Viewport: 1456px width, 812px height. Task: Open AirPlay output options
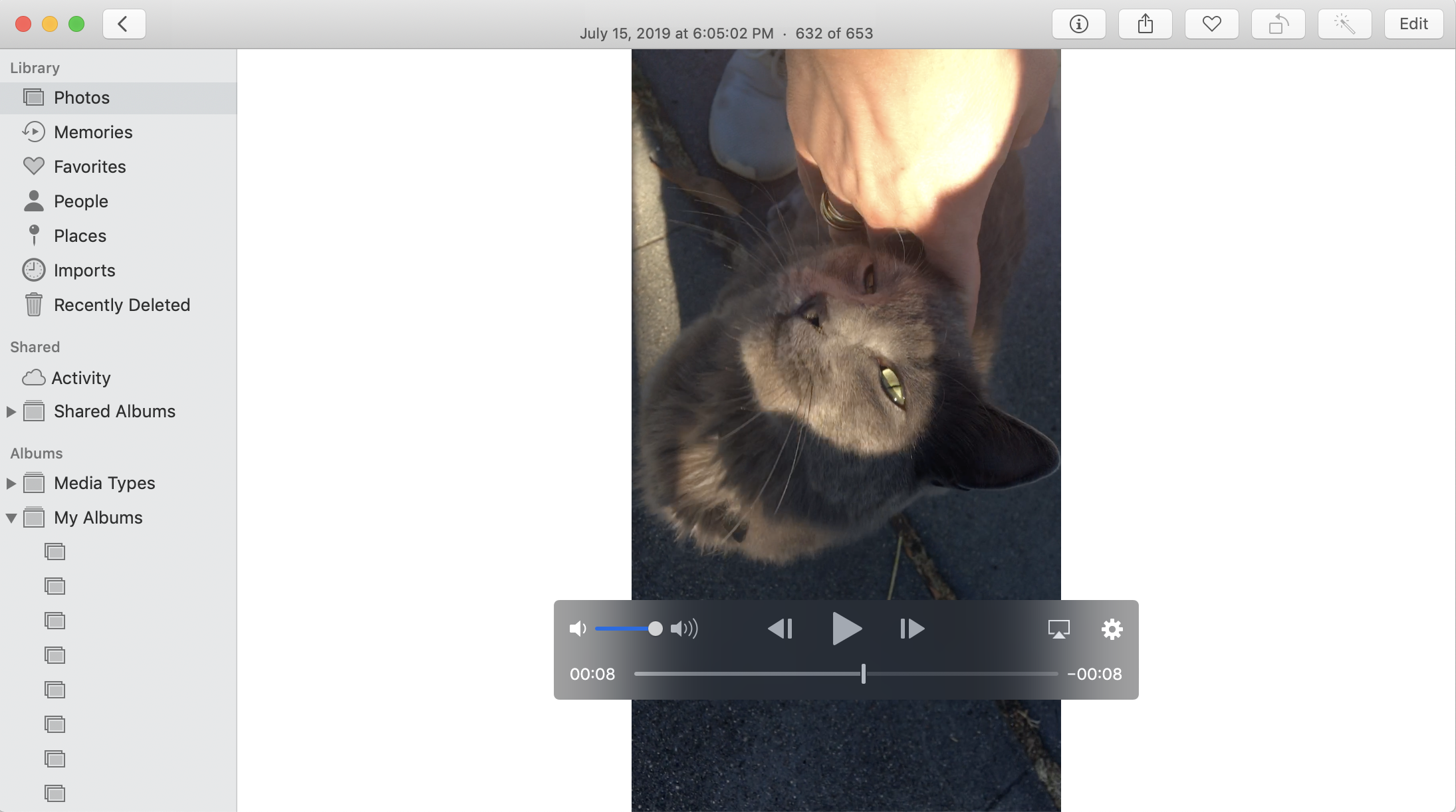click(x=1058, y=629)
